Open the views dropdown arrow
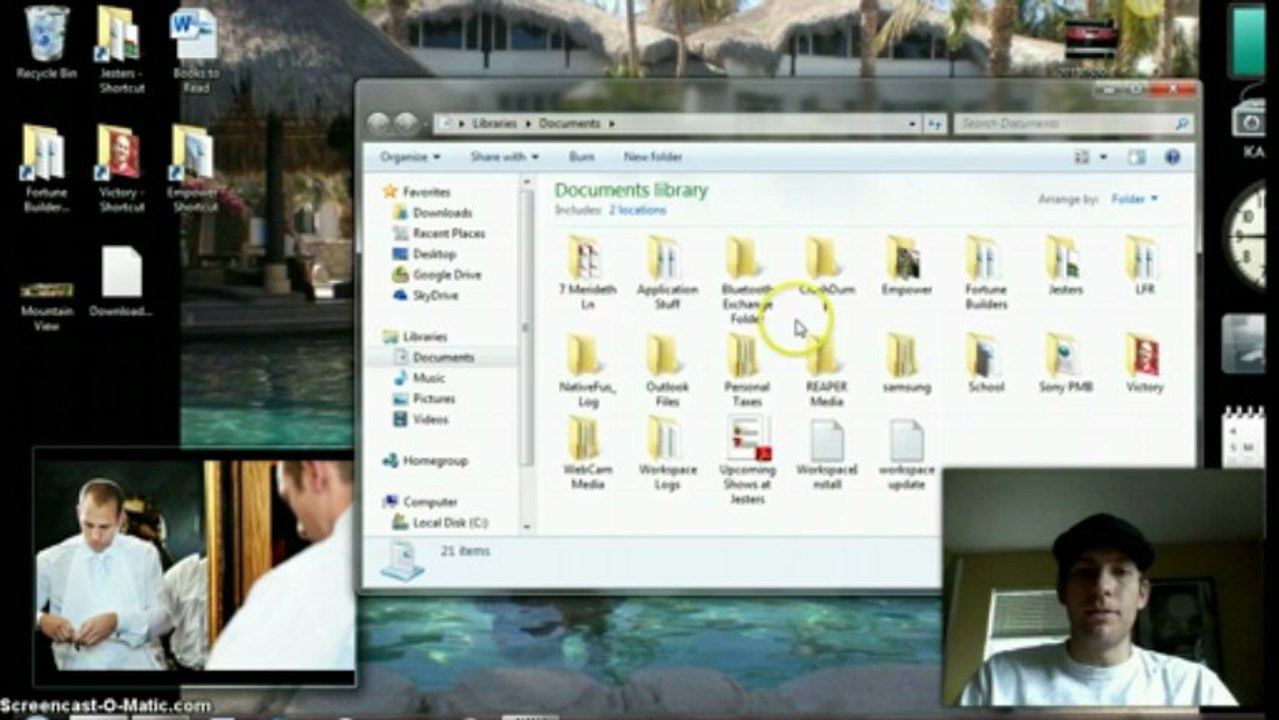This screenshot has width=1279, height=720. click(x=1104, y=157)
